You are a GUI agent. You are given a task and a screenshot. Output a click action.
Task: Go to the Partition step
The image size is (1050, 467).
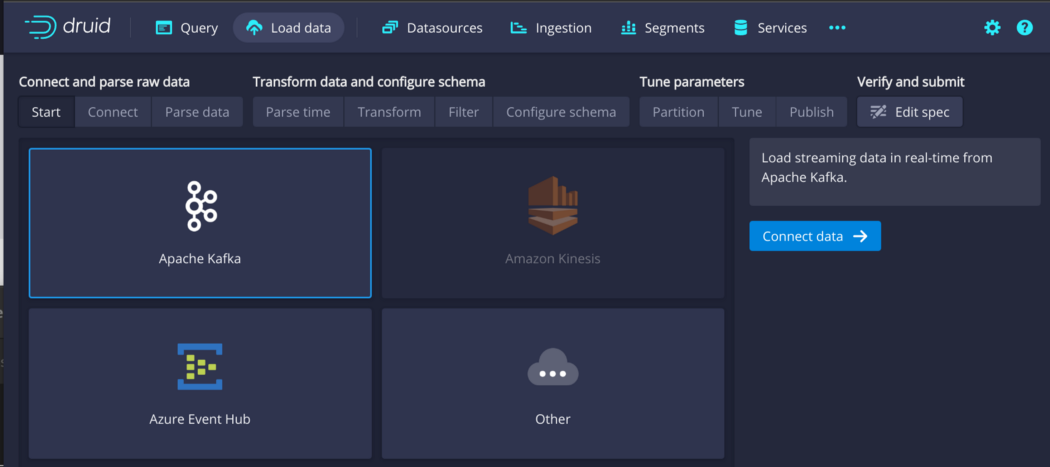[x=678, y=112]
